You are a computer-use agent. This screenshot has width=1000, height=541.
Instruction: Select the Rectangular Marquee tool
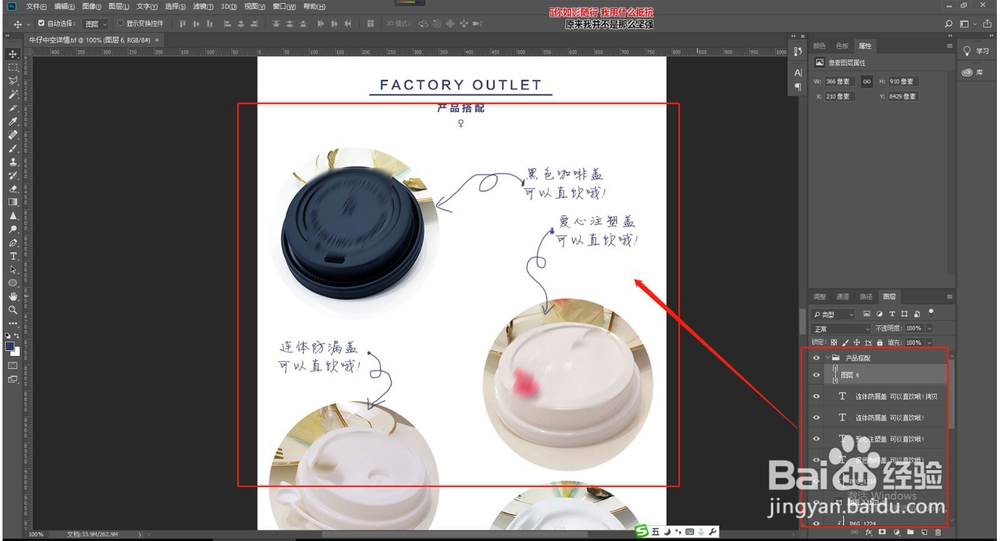pos(13,68)
